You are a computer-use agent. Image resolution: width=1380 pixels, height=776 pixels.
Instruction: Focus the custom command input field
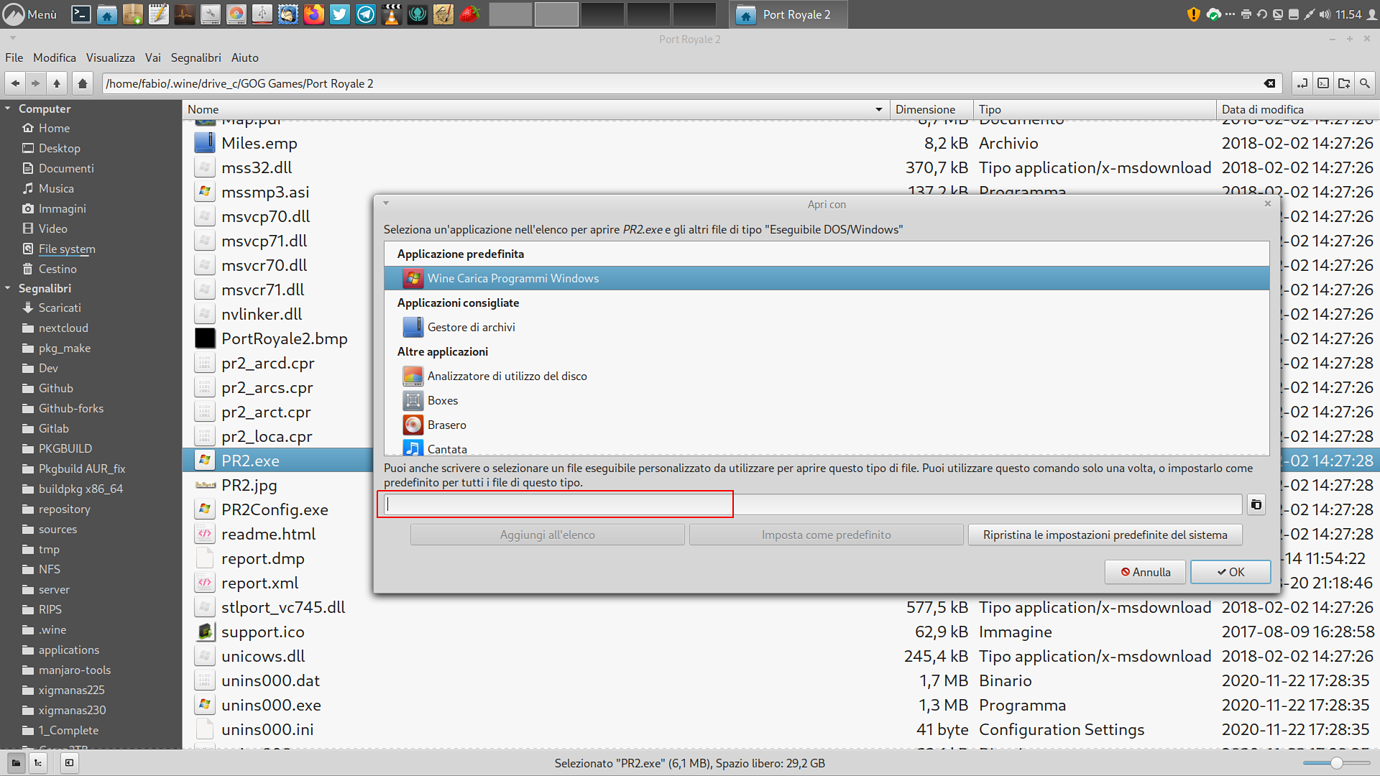812,505
